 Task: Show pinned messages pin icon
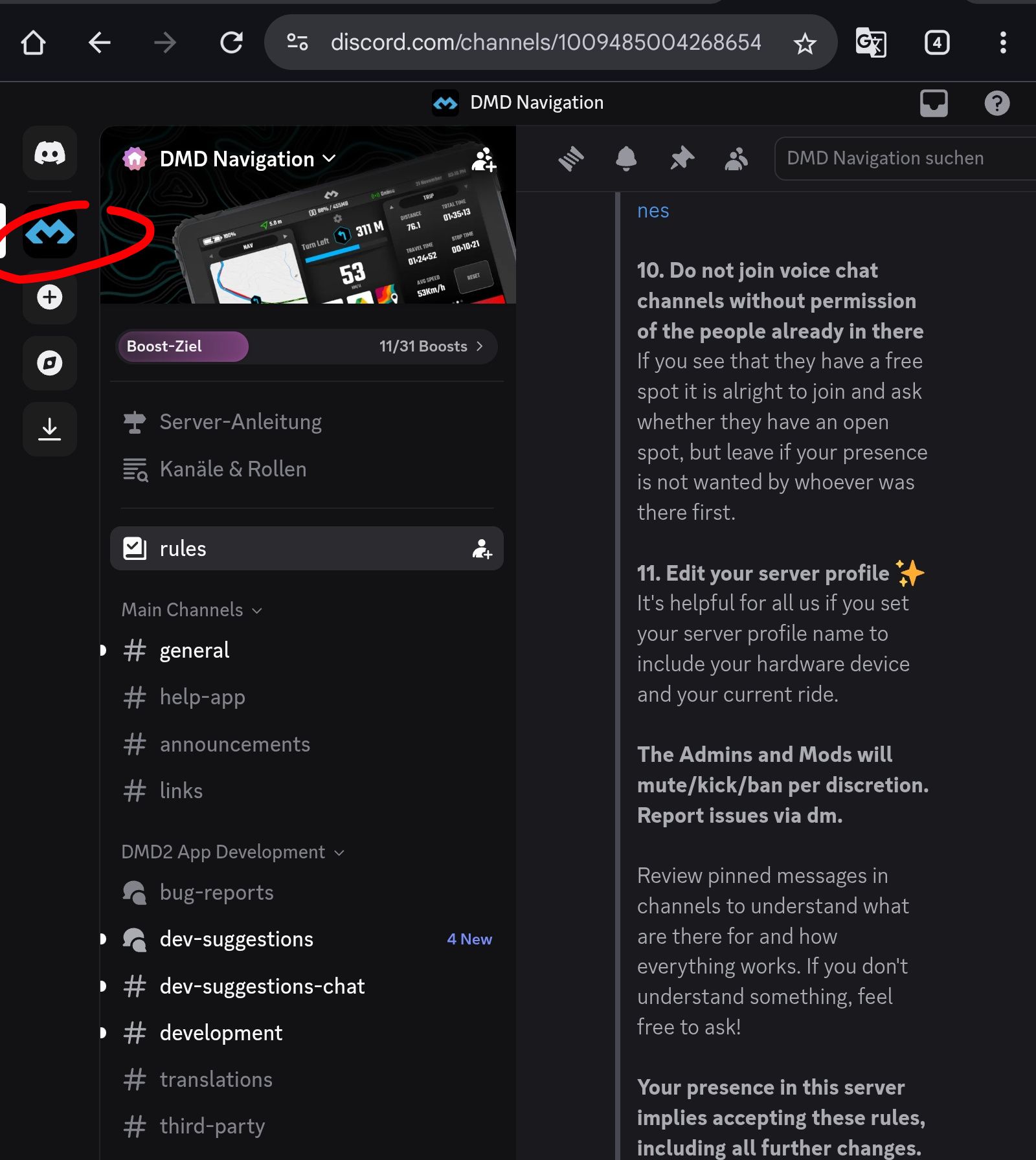[x=682, y=159]
